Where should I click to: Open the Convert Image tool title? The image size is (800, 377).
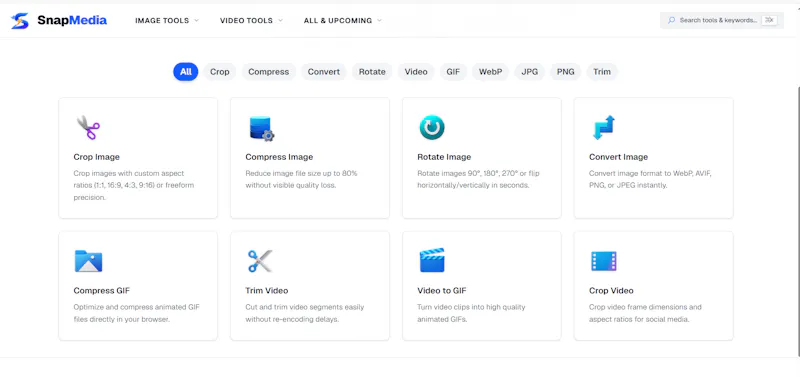618,157
